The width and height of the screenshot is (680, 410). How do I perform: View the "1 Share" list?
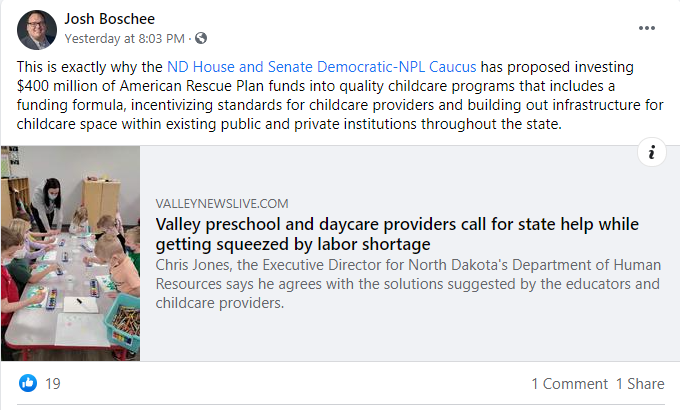[x=640, y=384]
